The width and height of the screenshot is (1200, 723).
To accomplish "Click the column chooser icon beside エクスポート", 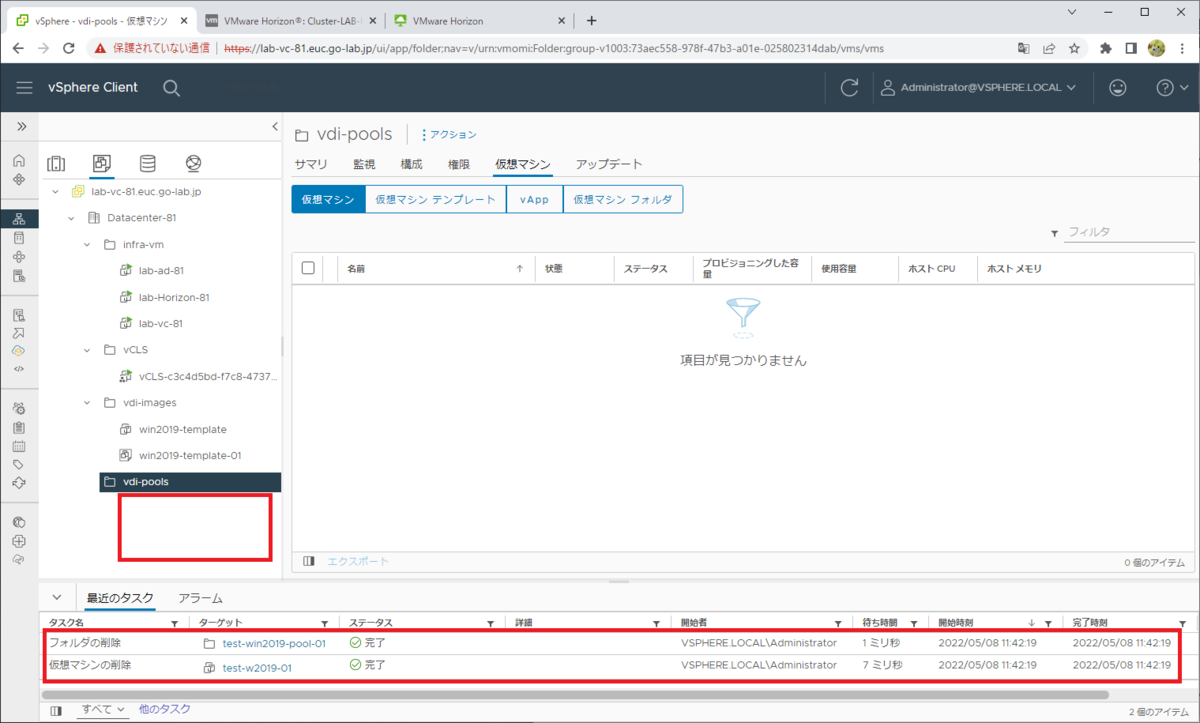I will [x=309, y=562].
